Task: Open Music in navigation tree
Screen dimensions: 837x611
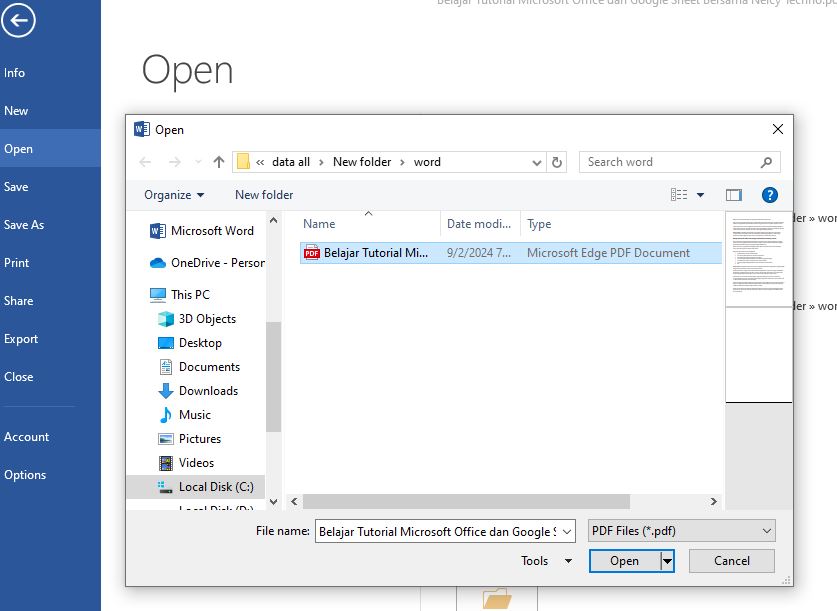Action: pos(184,415)
